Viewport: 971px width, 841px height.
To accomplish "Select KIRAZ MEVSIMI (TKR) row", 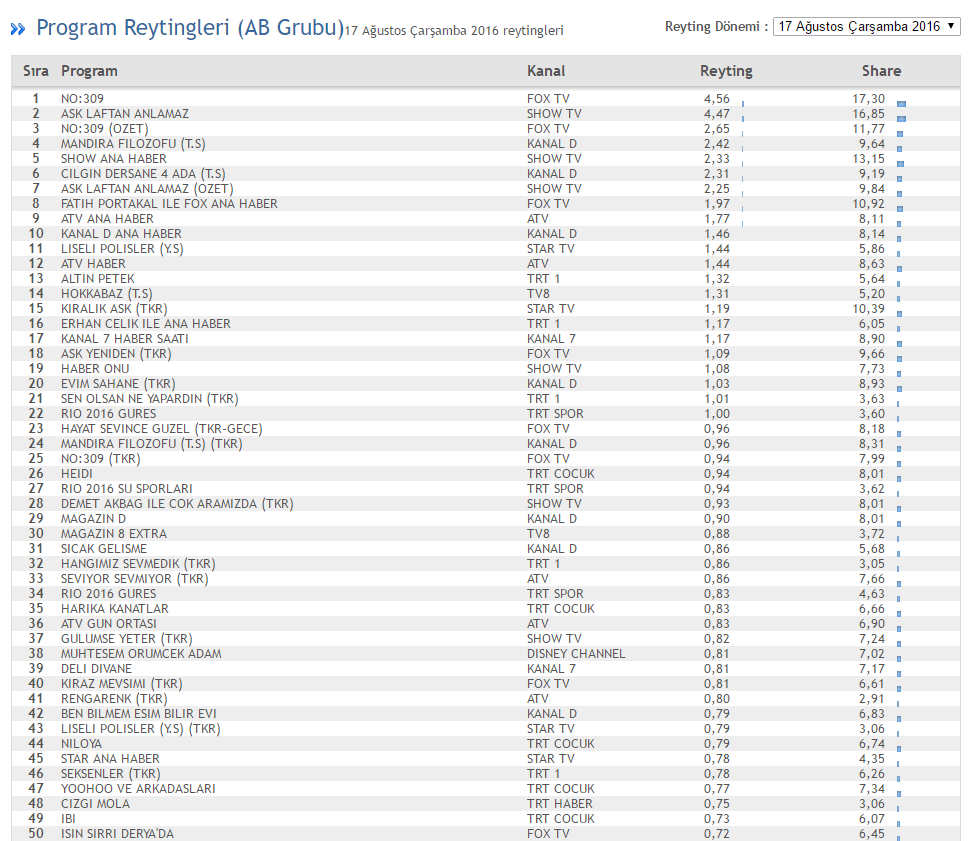I will point(486,684).
